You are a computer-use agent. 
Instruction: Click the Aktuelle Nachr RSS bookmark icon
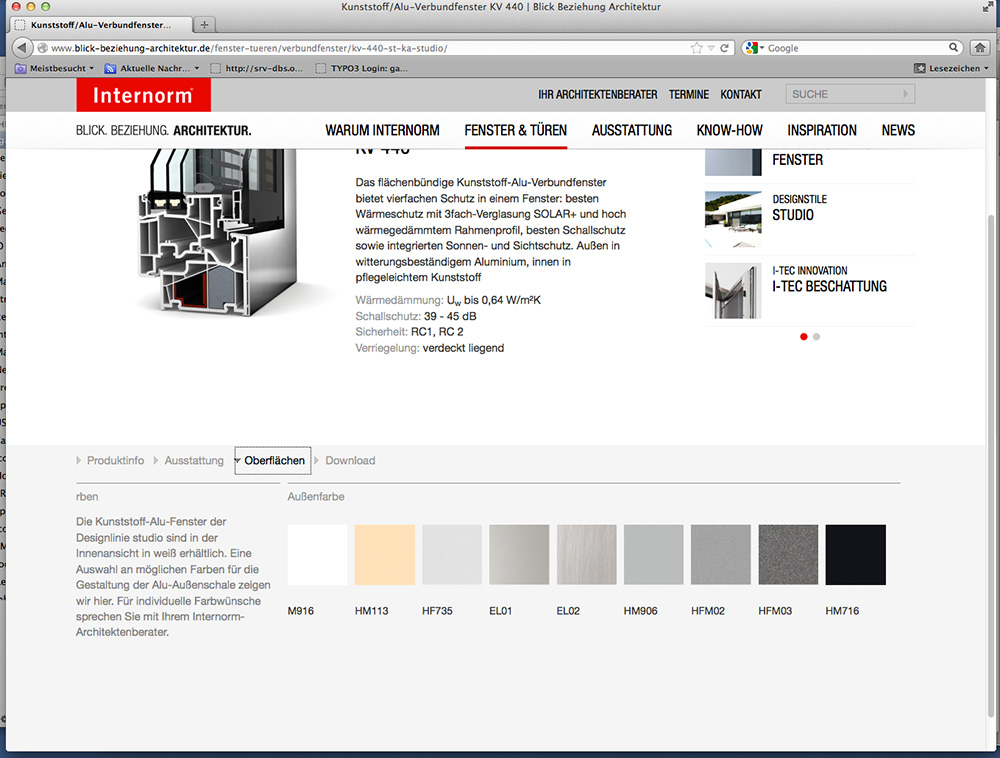click(110, 68)
